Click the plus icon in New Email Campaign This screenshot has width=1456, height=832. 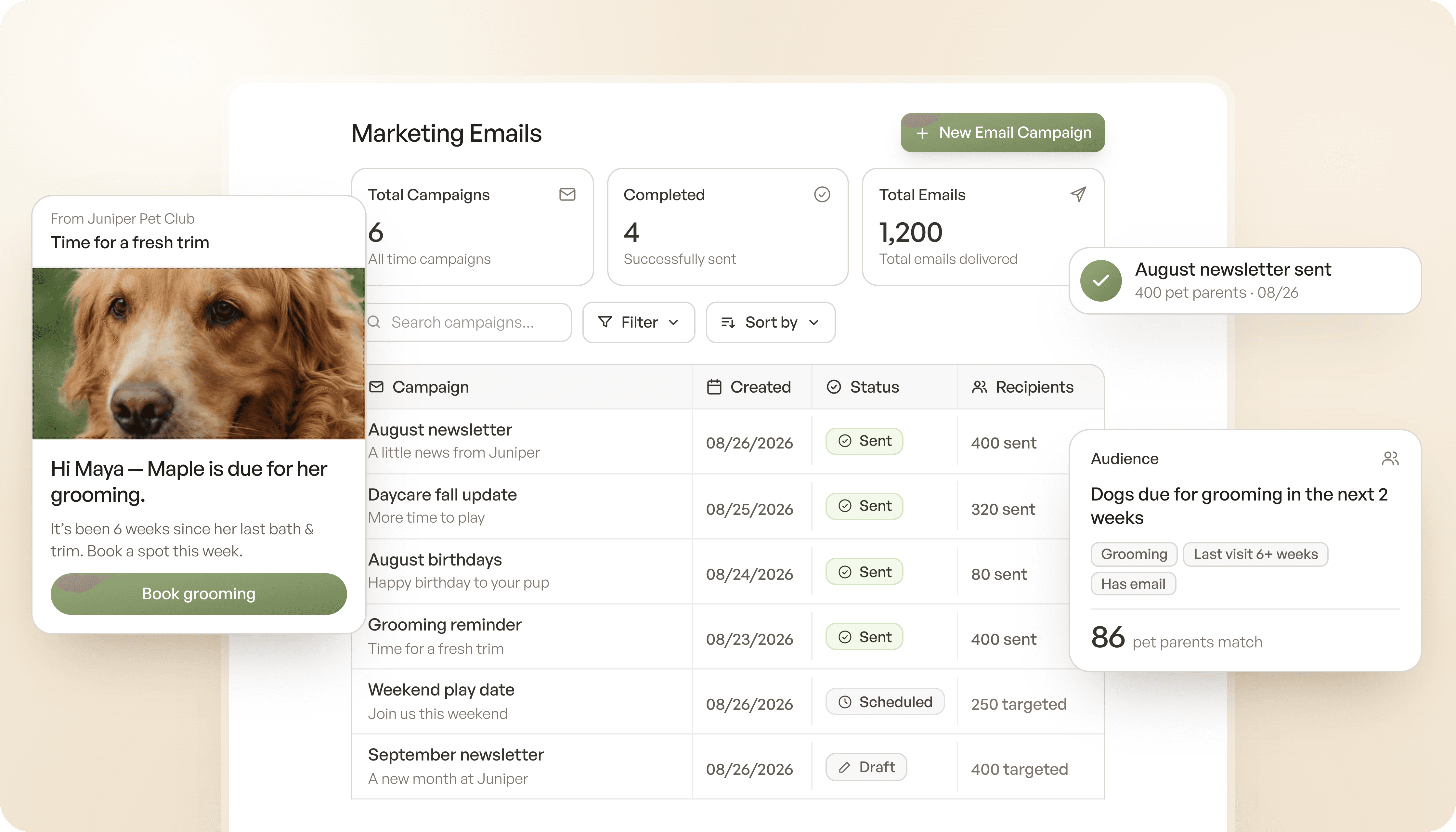pyautogui.click(x=922, y=133)
